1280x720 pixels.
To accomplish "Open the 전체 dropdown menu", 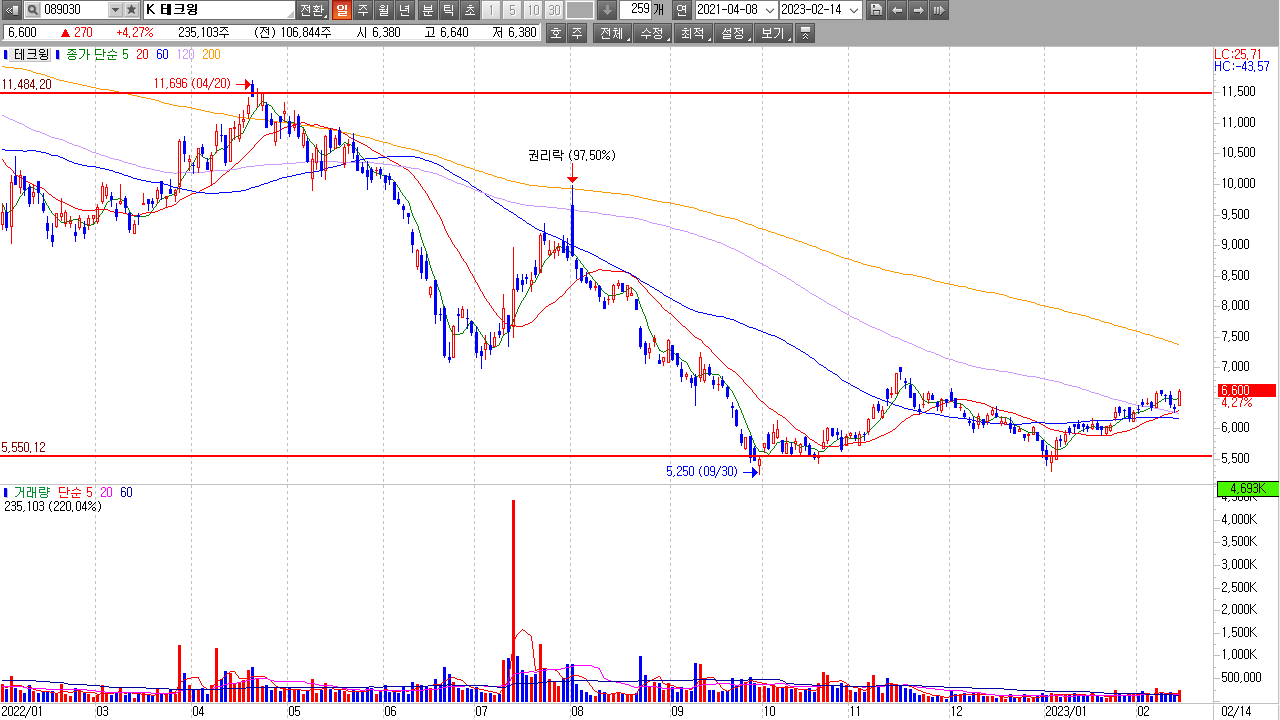I will 612,33.
